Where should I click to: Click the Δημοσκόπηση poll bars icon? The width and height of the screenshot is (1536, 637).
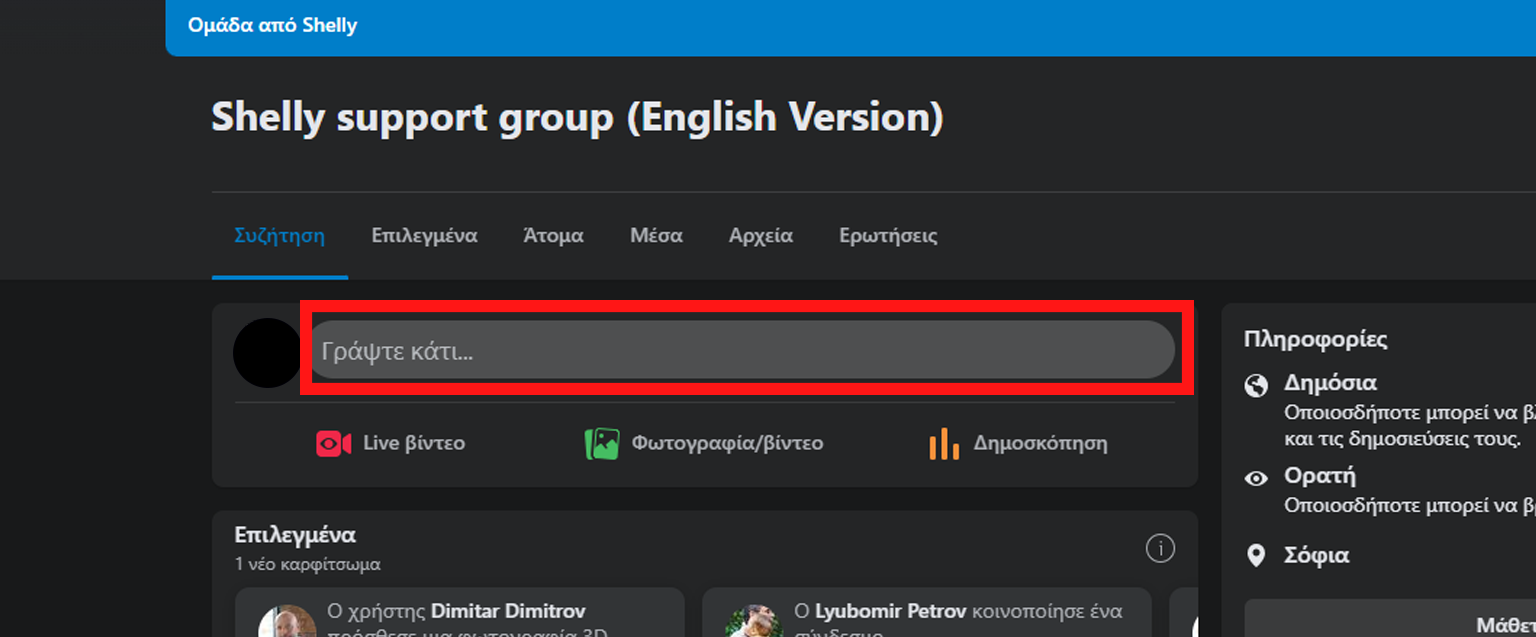(944, 443)
